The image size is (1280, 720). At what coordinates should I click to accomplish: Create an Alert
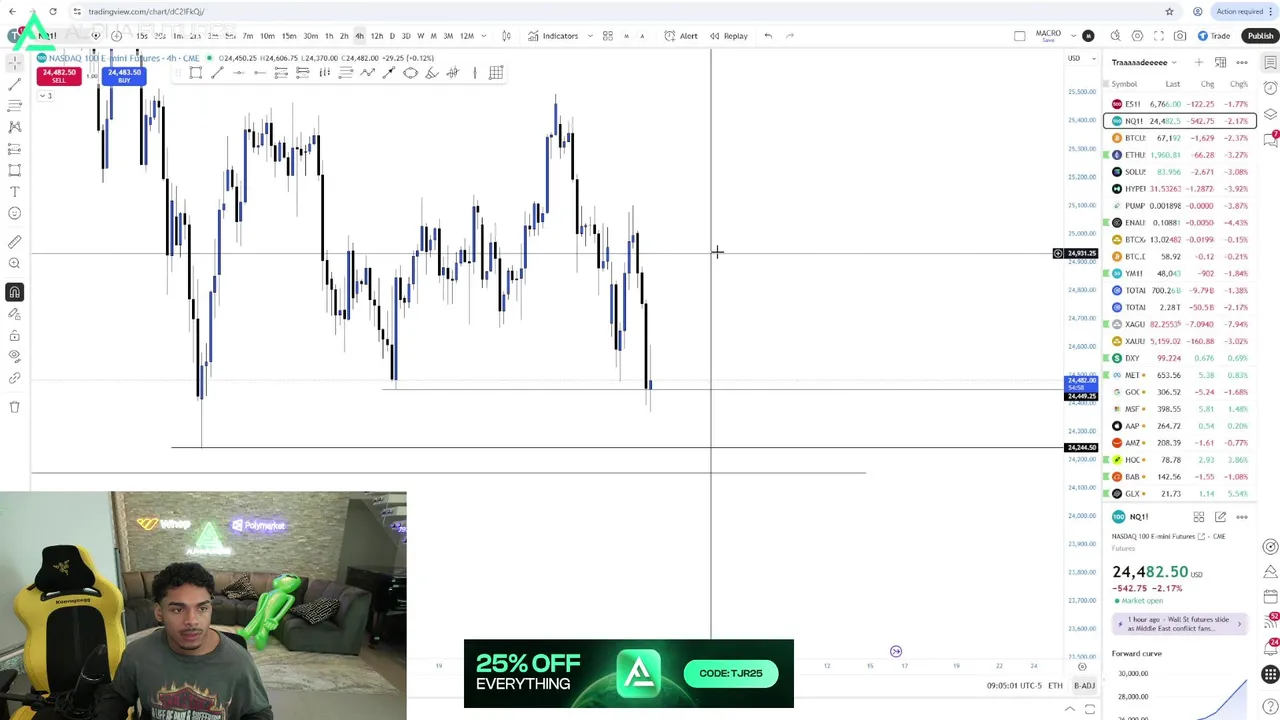(x=682, y=36)
